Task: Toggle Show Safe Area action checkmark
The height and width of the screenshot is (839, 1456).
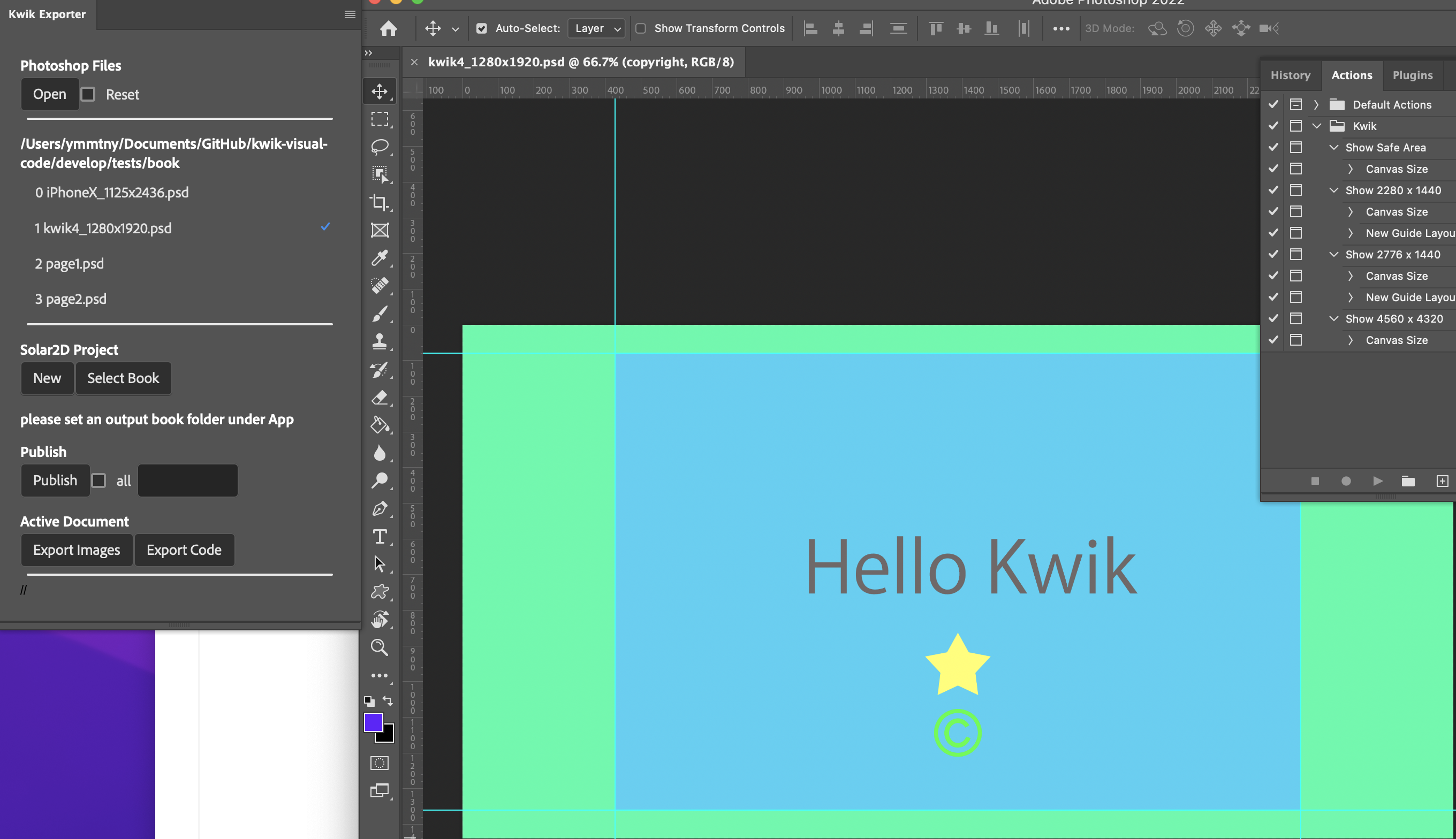Action: 1273,147
